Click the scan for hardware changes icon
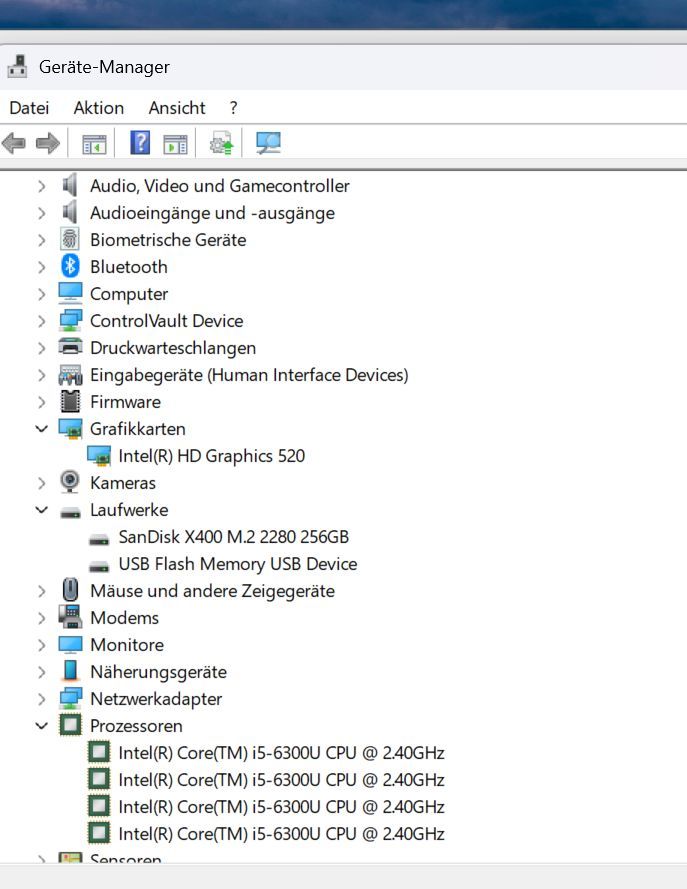 coord(268,144)
